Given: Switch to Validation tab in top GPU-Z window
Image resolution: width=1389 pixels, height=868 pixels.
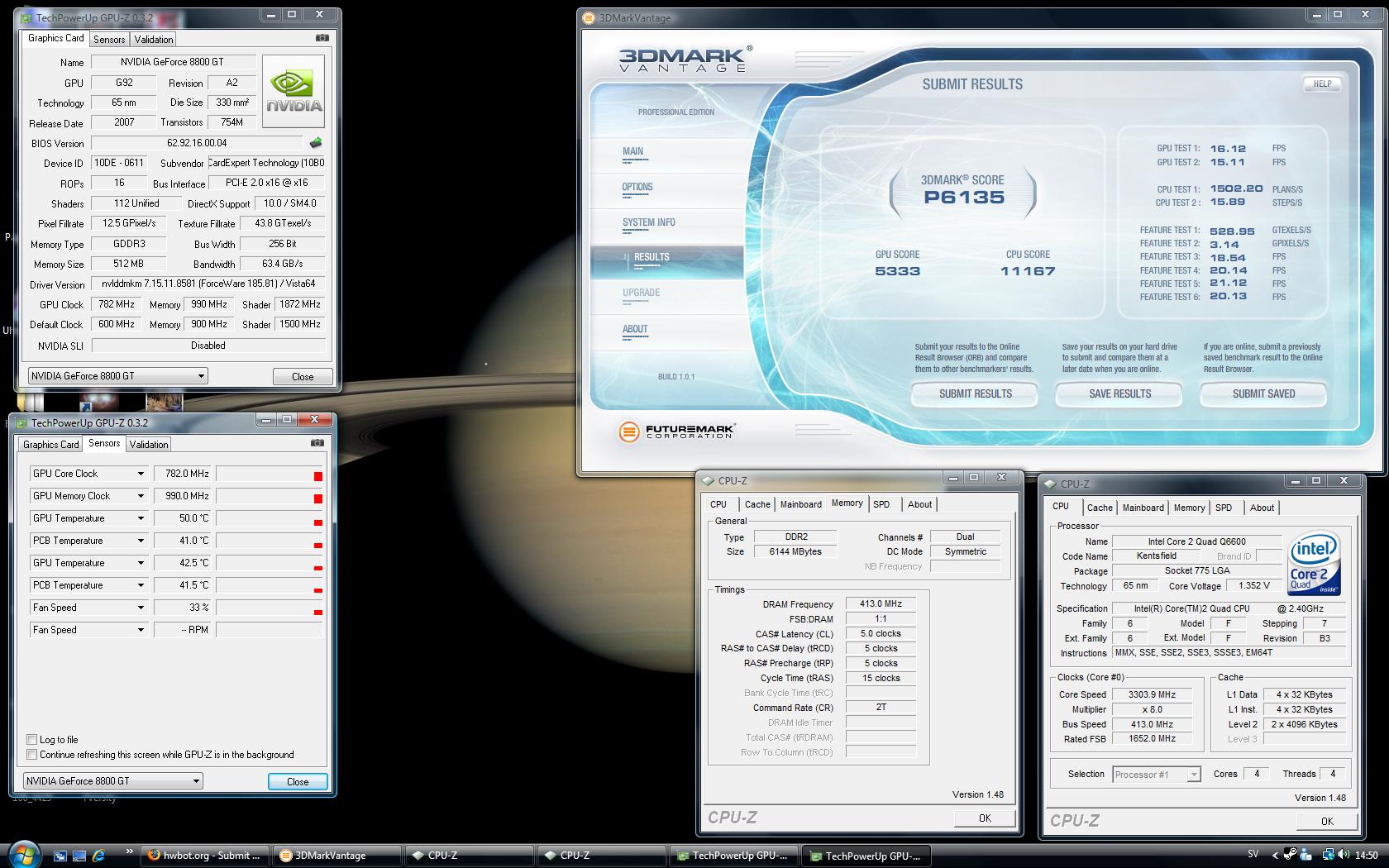Looking at the screenshot, I should coord(154,39).
